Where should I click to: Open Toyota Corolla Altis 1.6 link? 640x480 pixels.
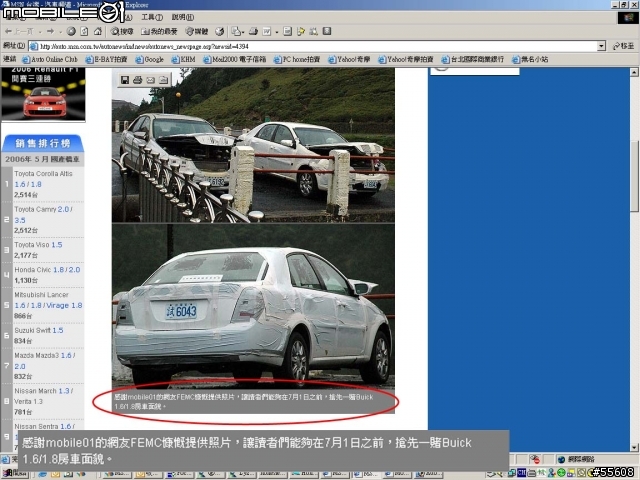20,184
